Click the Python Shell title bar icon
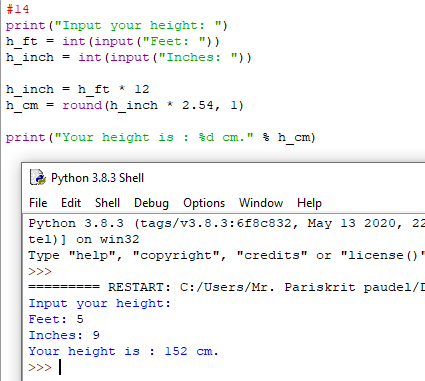This screenshot has height=381, width=425. (38, 177)
